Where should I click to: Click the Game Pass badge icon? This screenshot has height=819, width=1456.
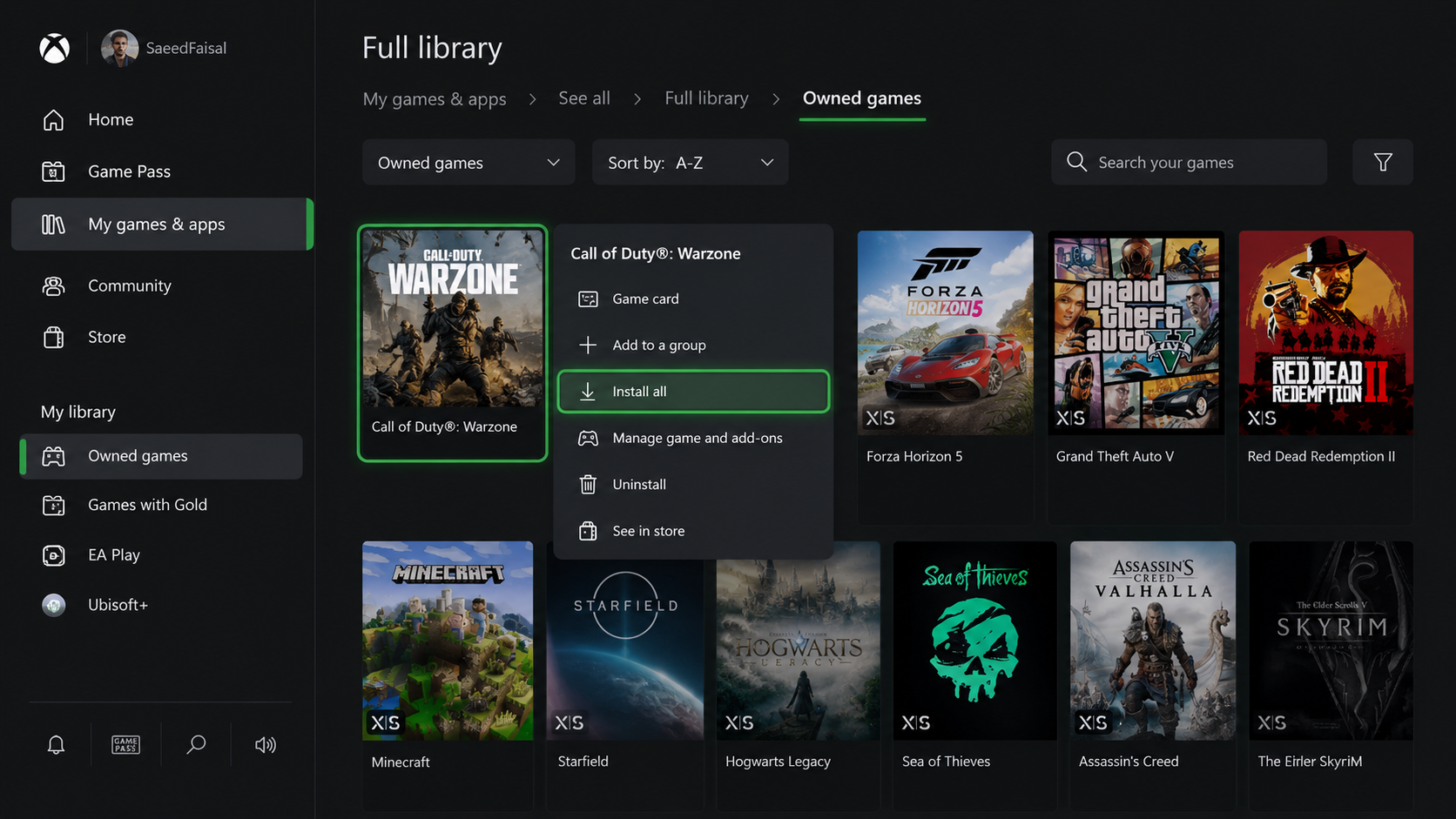pyautogui.click(x=125, y=744)
